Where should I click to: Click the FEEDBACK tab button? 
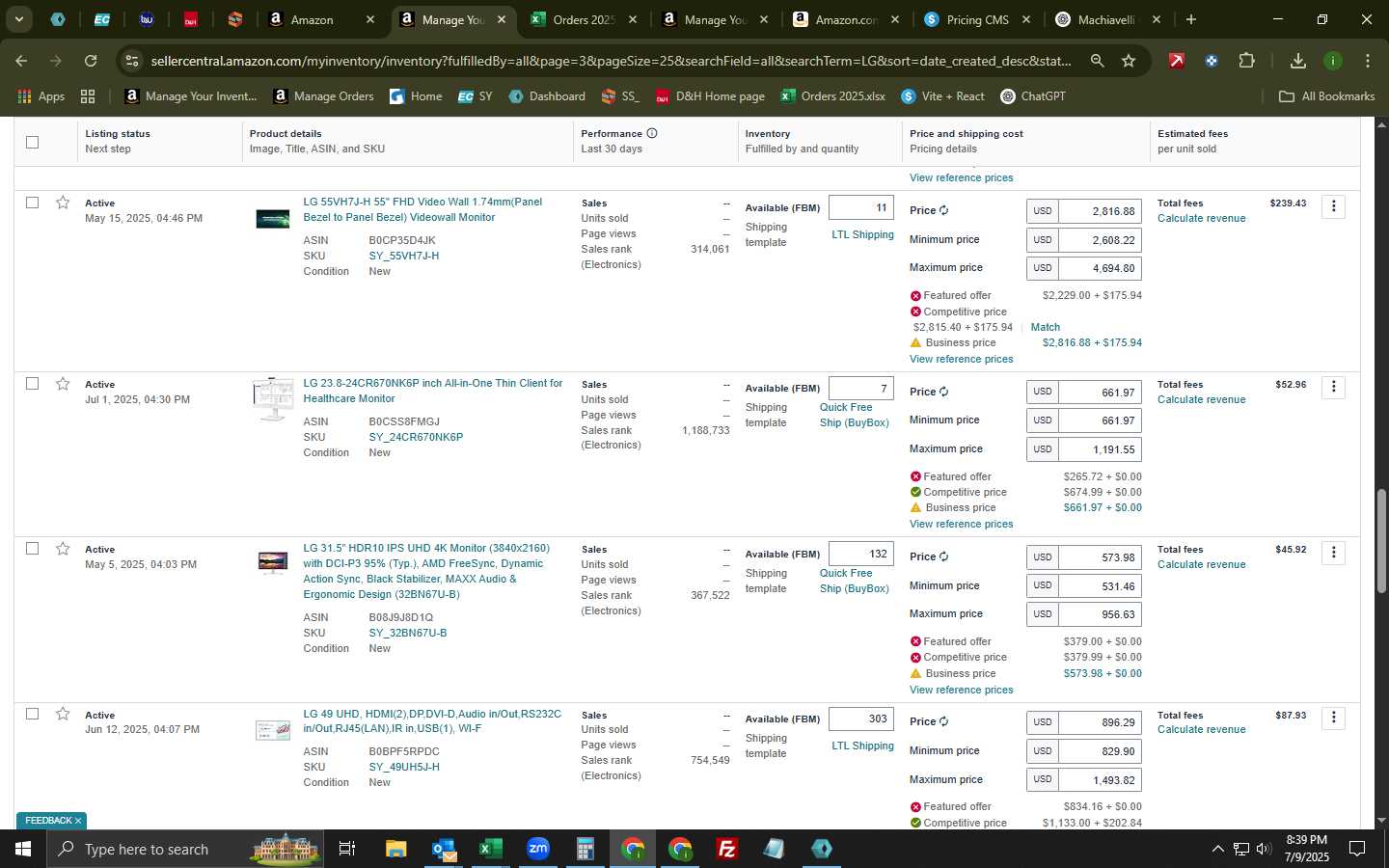pos(51,821)
